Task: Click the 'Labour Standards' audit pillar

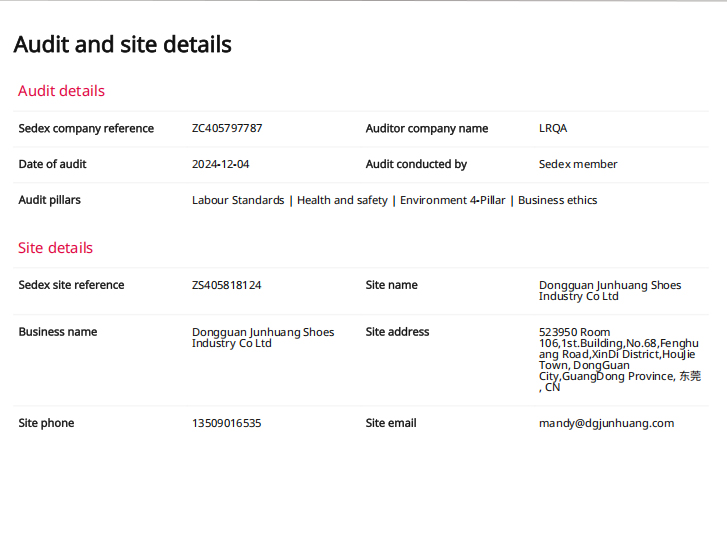Action: 238,200
